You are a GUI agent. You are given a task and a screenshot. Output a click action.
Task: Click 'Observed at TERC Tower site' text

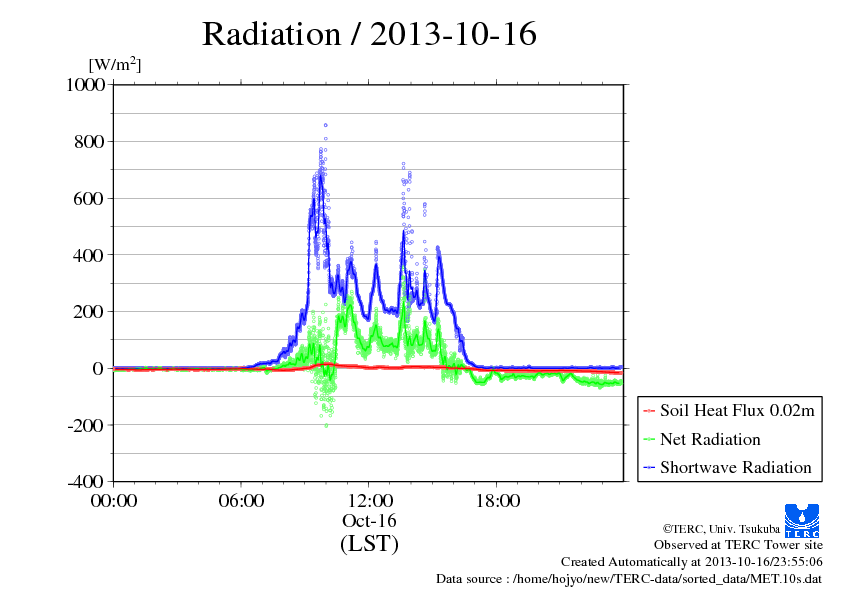738,545
